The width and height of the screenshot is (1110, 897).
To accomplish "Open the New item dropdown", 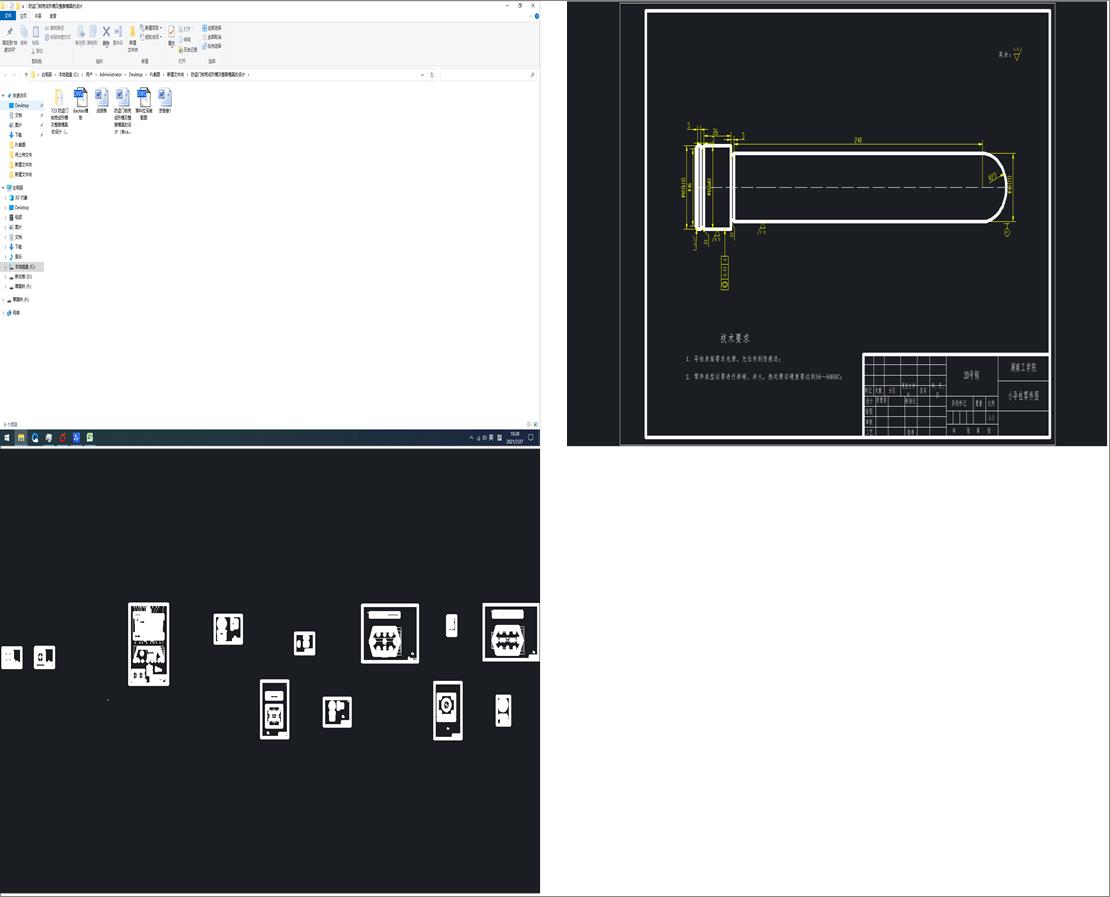I will tap(151, 28).
